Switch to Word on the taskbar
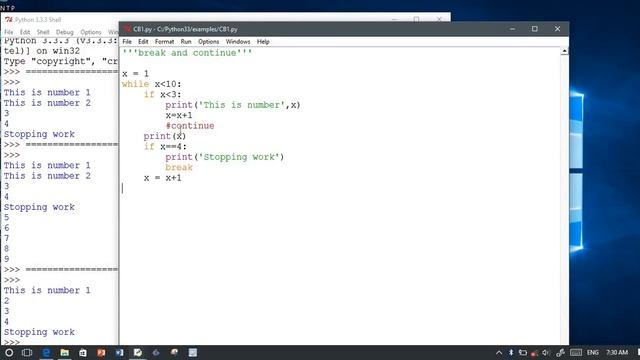Image resolution: width=640 pixels, height=360 pixels. click(119, 352)
